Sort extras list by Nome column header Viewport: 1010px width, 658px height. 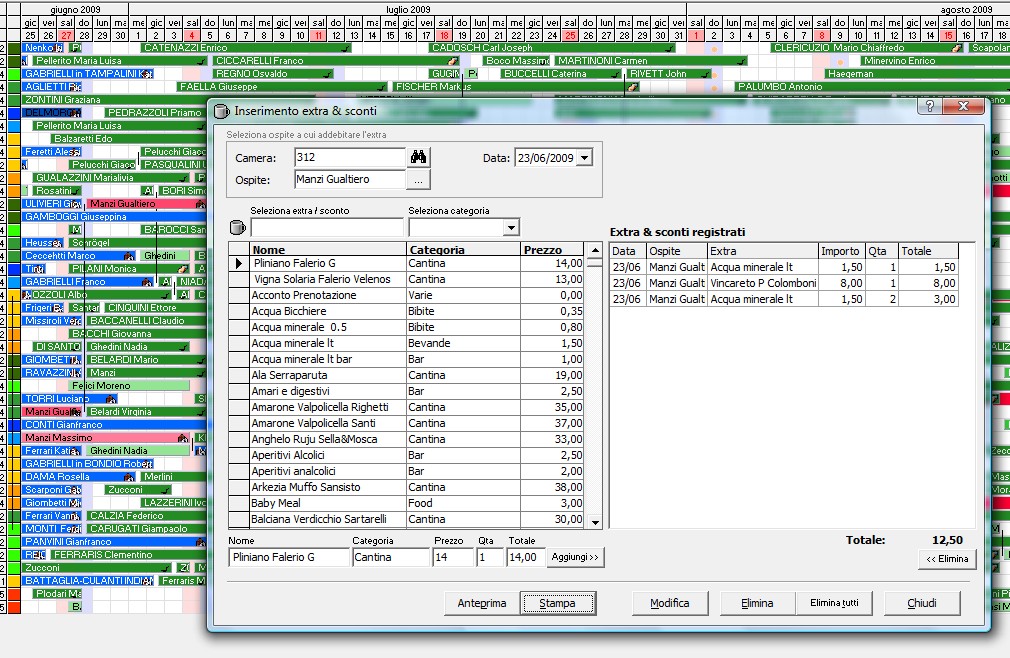(328, 250)
